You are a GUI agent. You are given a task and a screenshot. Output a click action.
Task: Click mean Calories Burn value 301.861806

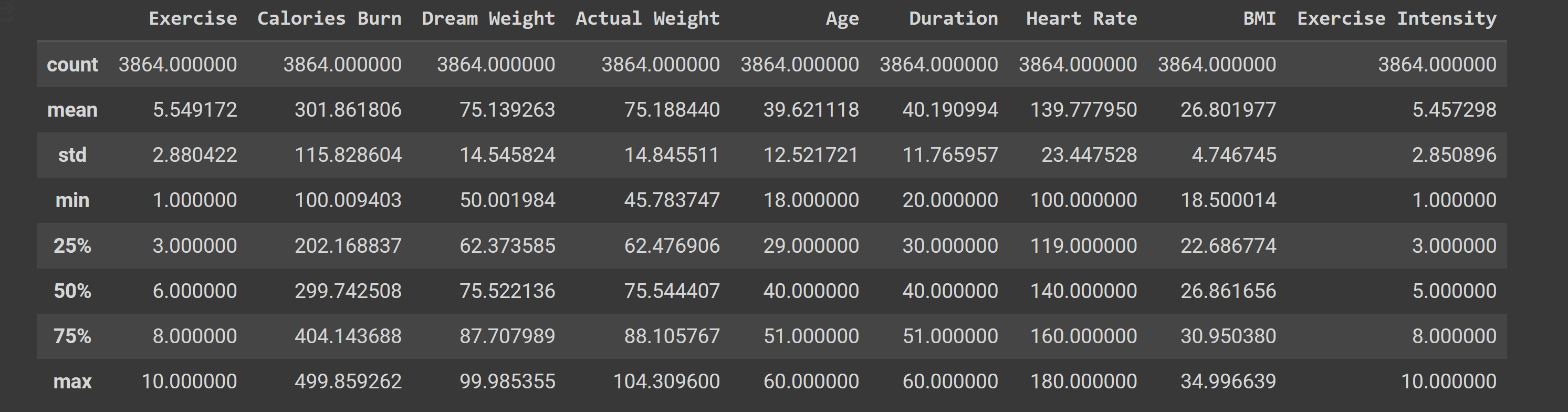(x=348, y=110)
